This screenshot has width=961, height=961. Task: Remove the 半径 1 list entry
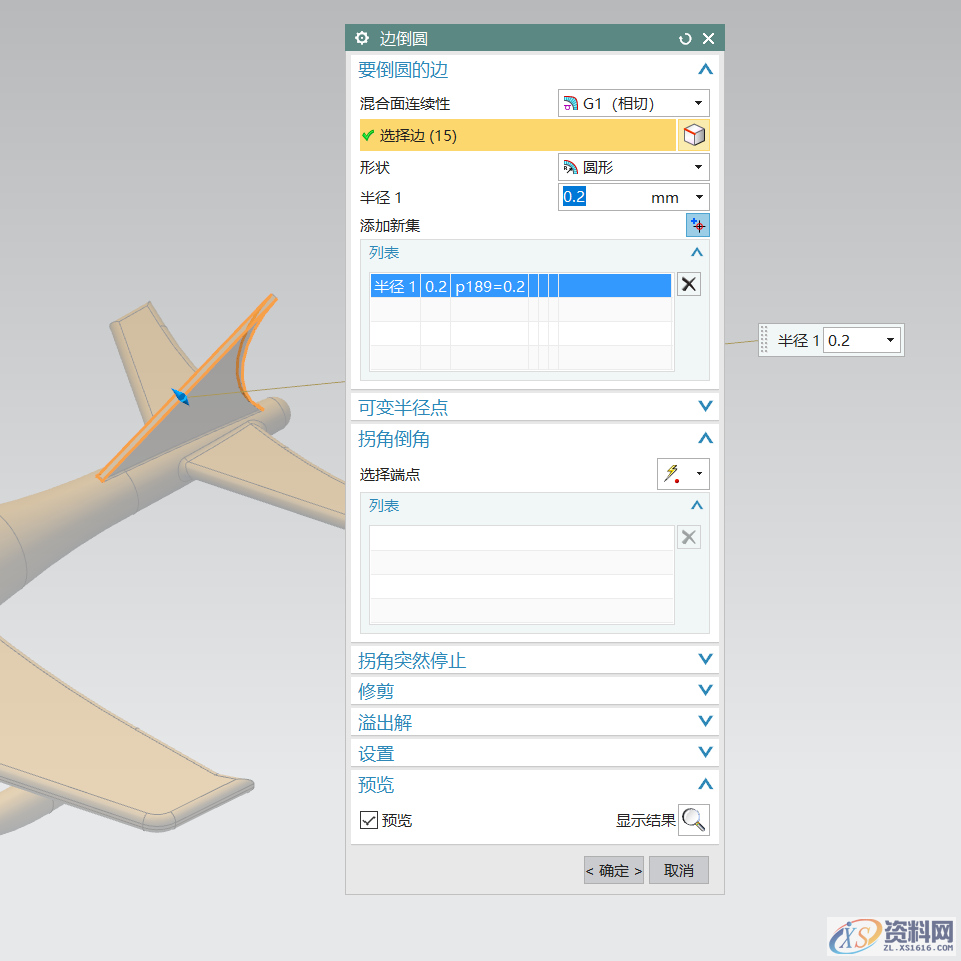(689, 285)
